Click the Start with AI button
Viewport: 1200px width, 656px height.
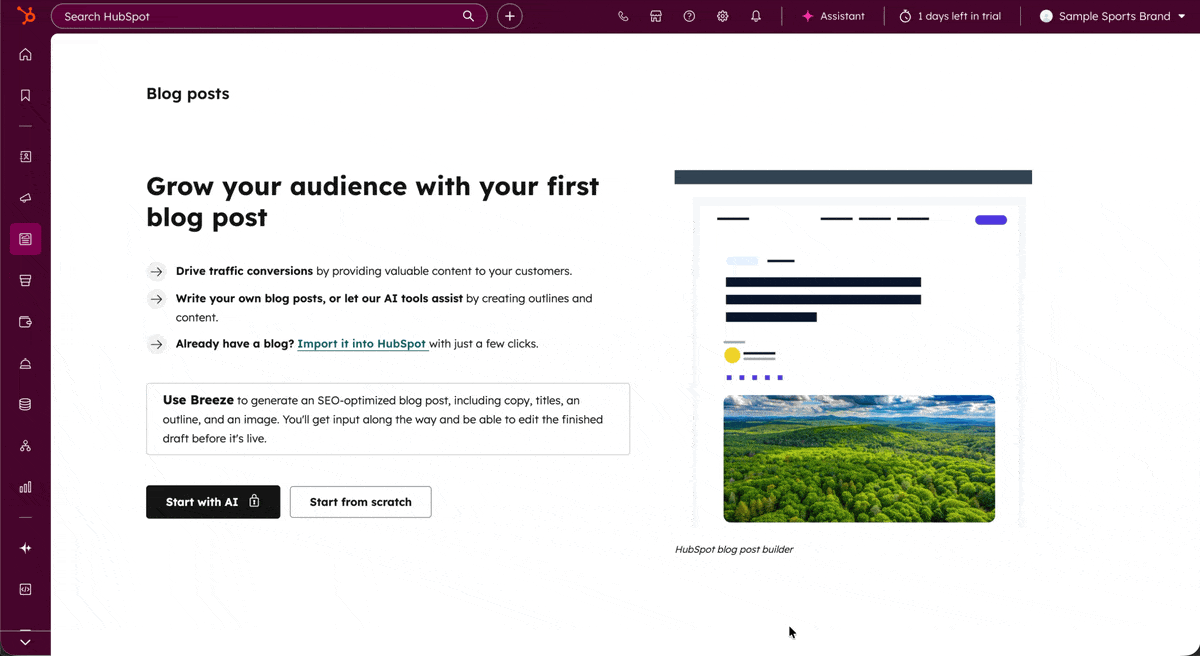213,502
